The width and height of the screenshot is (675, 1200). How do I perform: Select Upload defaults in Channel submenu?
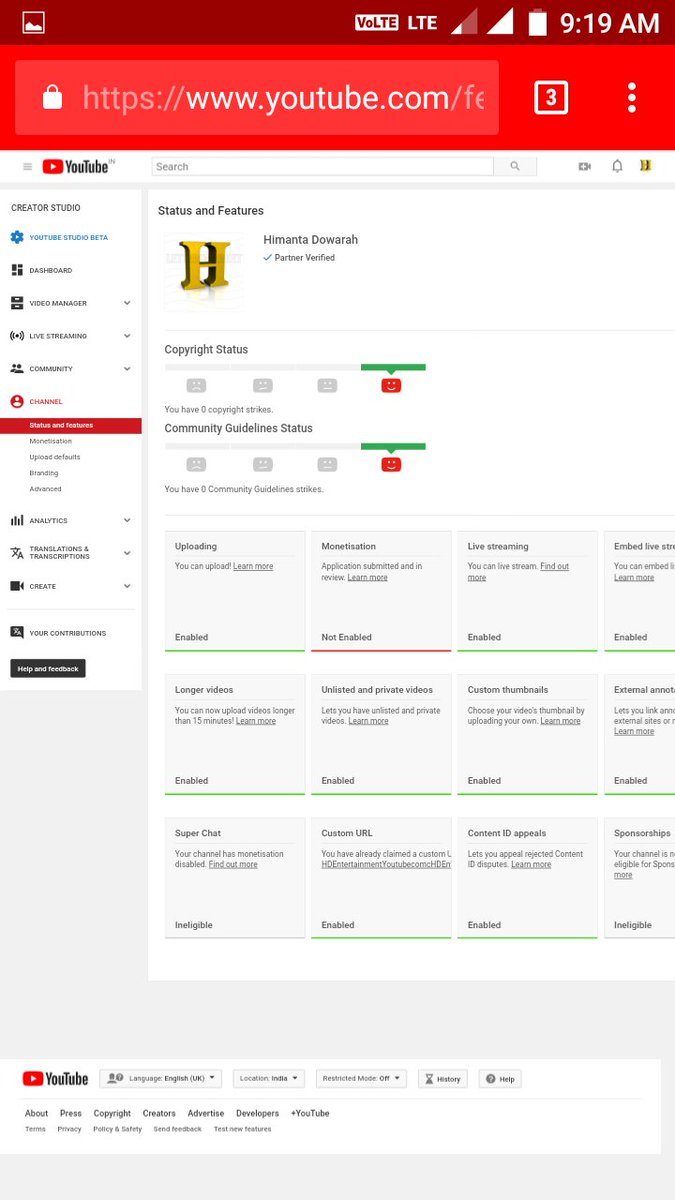(x=55, y=457)
